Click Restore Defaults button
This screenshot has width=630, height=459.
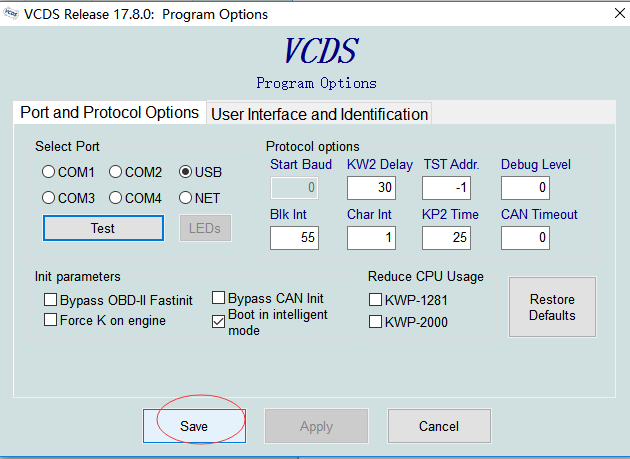[x=552, y=307]
